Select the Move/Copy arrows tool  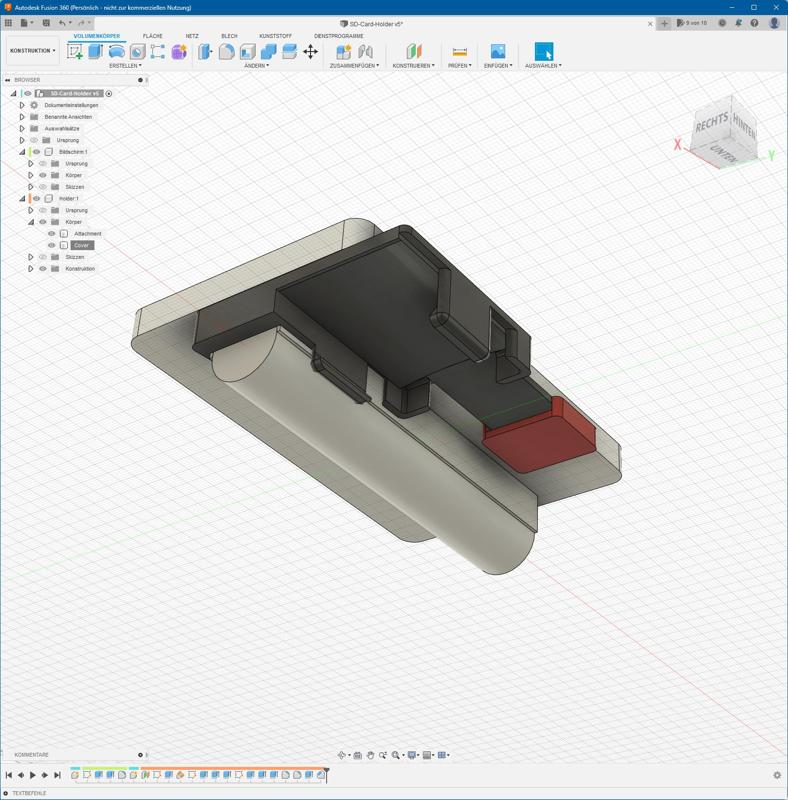pyautogui.click(x=310, y=52)
